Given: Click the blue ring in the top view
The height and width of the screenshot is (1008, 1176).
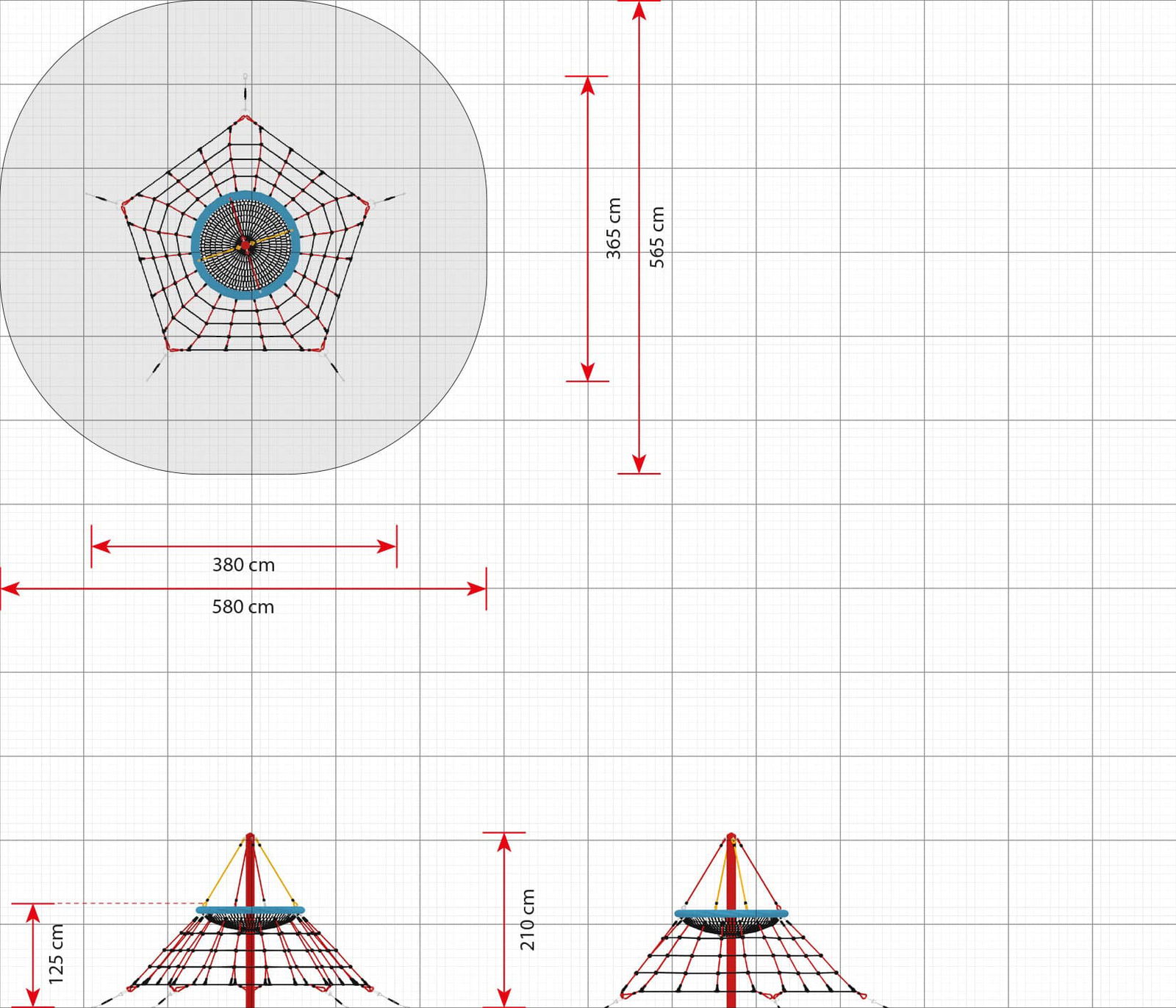Looking at the screenshot, I should point(196,245).
